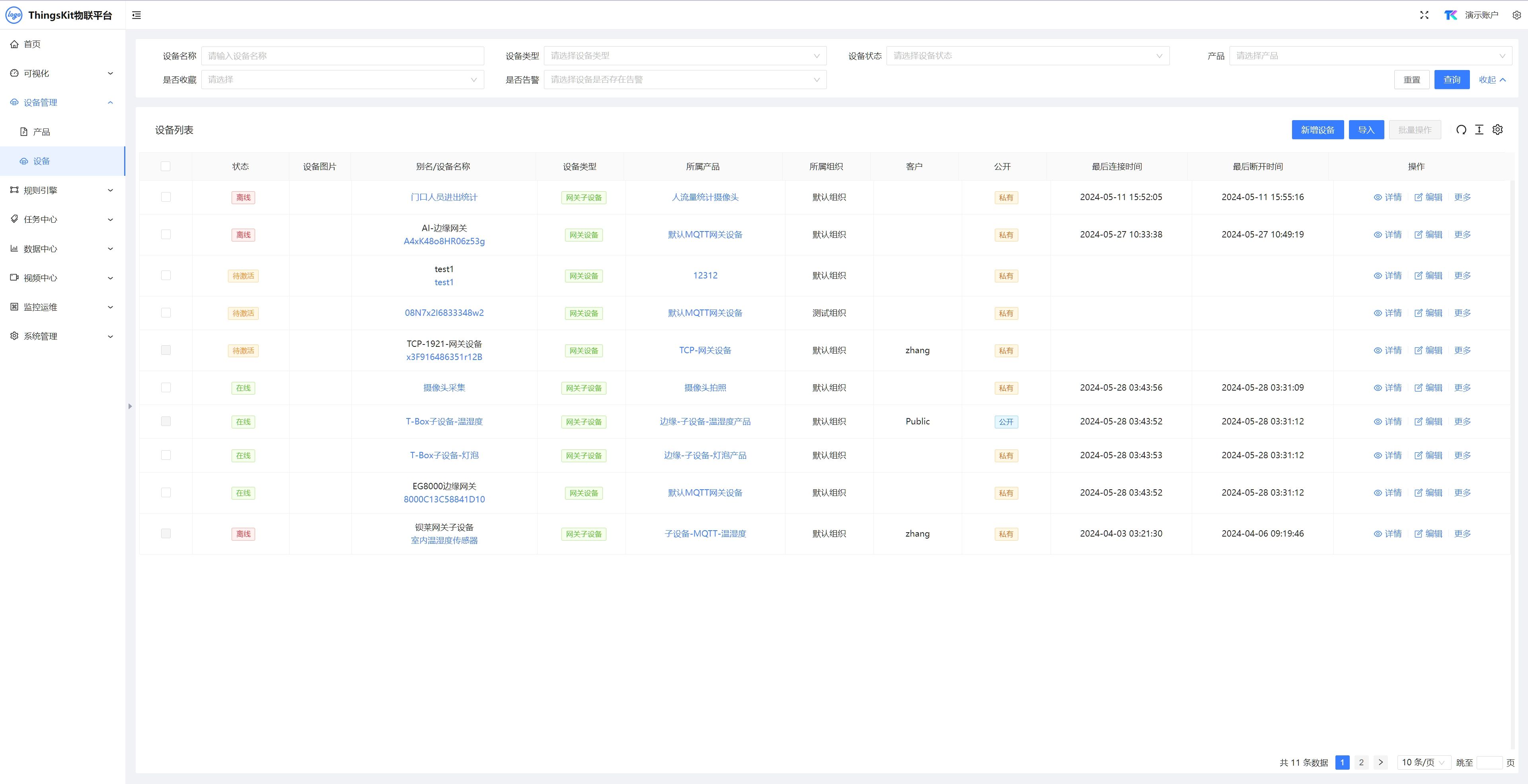Click edit icon for 摄像头采集 row
The image size is (1528, 784).
[x=1419, y=388]
